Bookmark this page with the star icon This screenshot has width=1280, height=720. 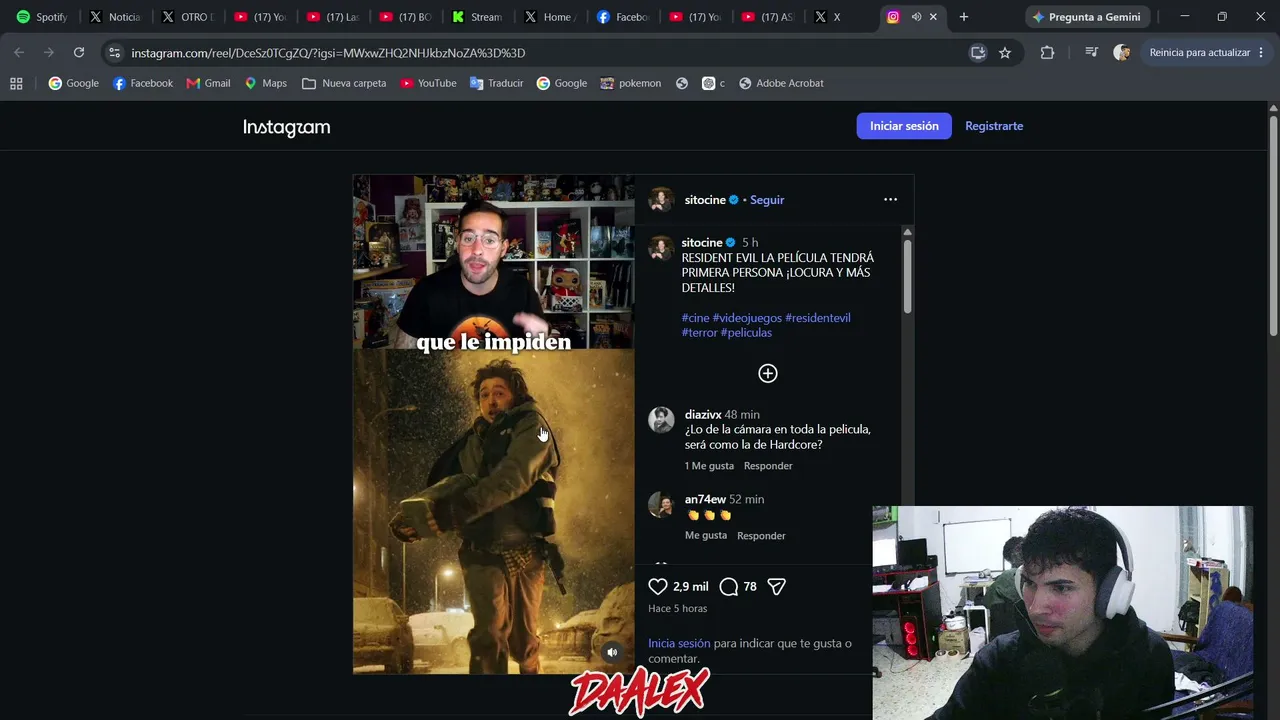coord(1005,53)
